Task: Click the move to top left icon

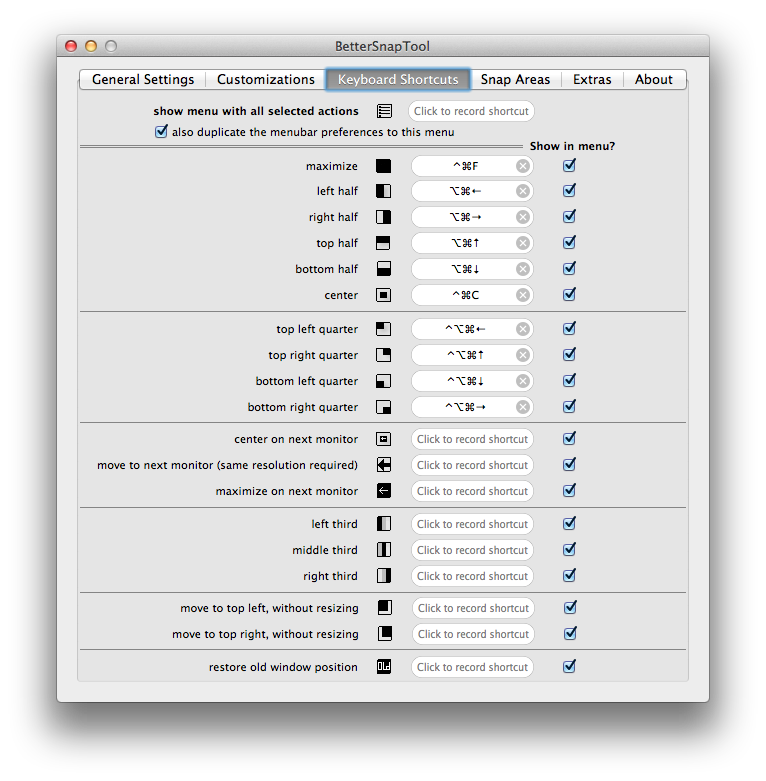Action: tap(384, 608)
